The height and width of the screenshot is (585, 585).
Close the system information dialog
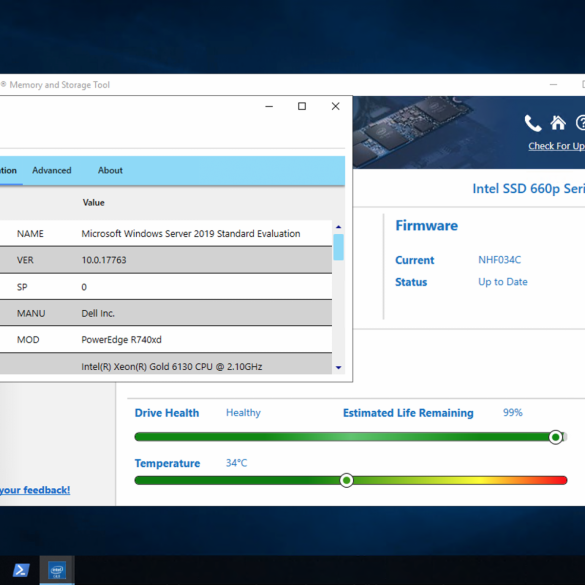click(335, 106)
